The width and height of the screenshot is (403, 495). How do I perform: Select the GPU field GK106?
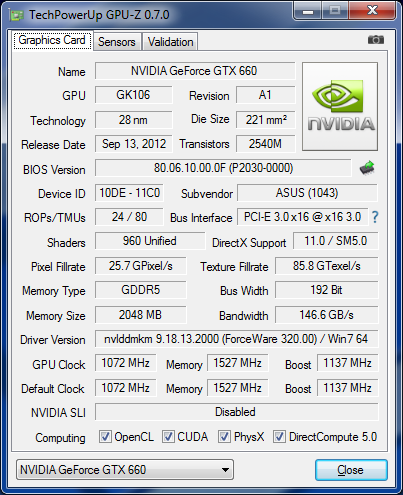click(x=133, y=95)
